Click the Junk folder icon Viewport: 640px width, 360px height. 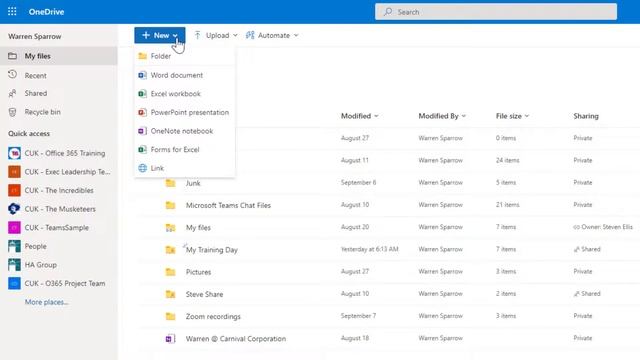tap(170, 183)
